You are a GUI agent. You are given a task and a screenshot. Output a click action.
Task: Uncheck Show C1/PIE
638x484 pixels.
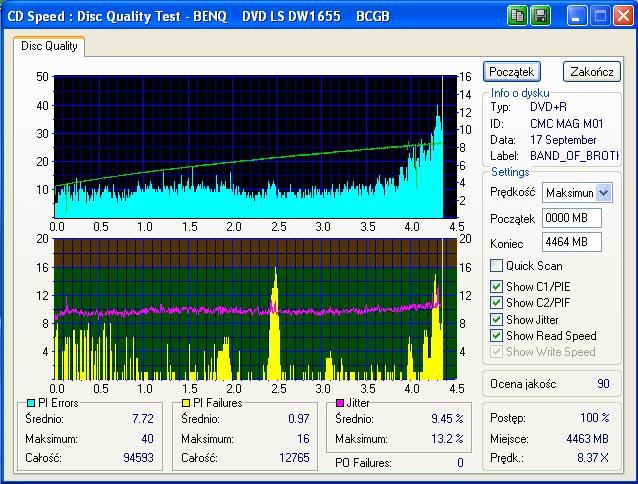pos(496,286)
